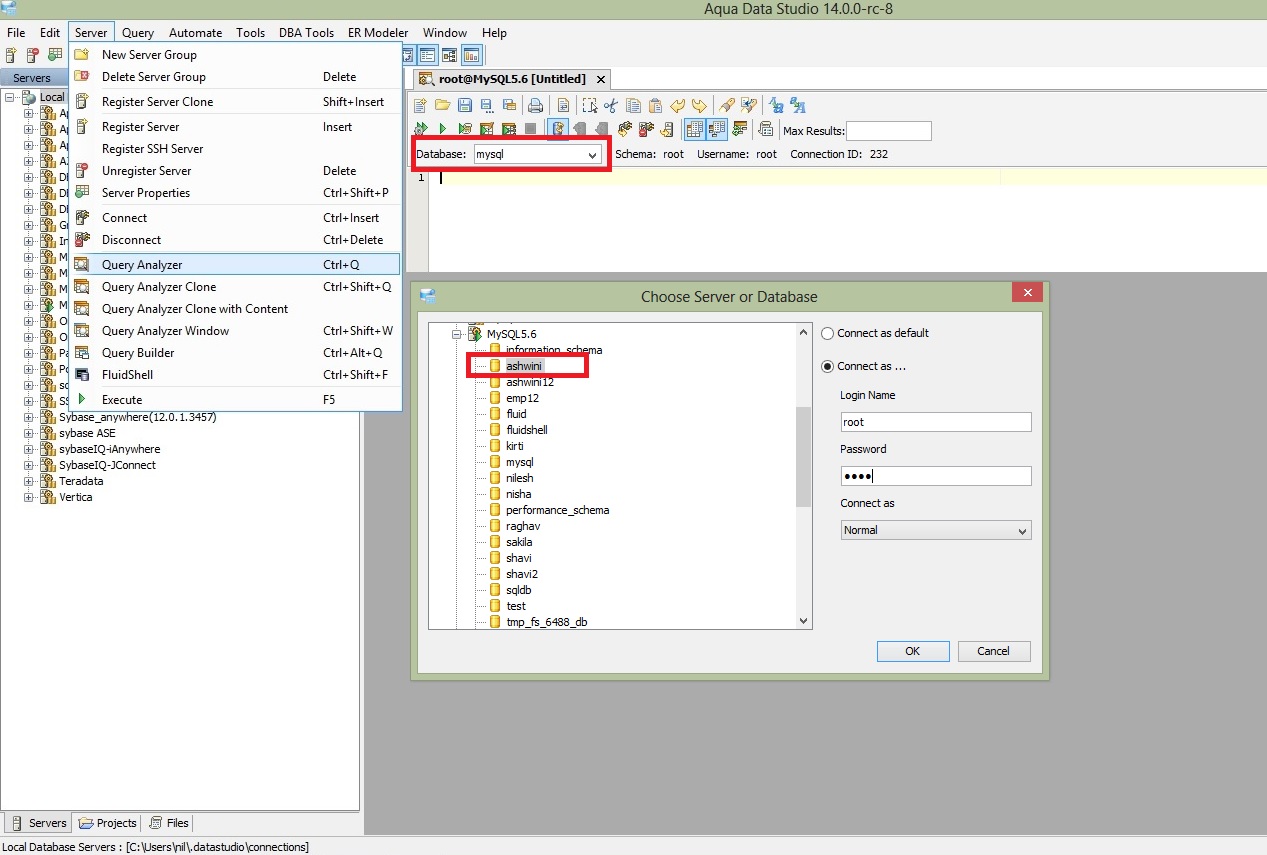
Task: Expand the Teradata server node
Action: 29,481
